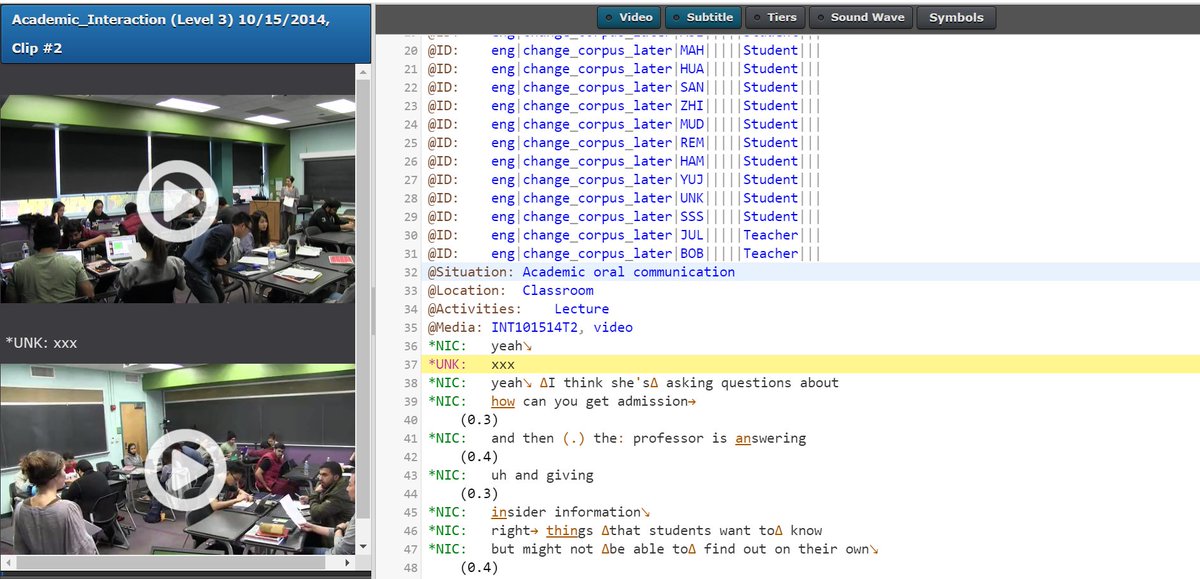Click the pause line '(0.4)' at line 48
Viewport: 1200px width, 579px height.
point(479,568)
